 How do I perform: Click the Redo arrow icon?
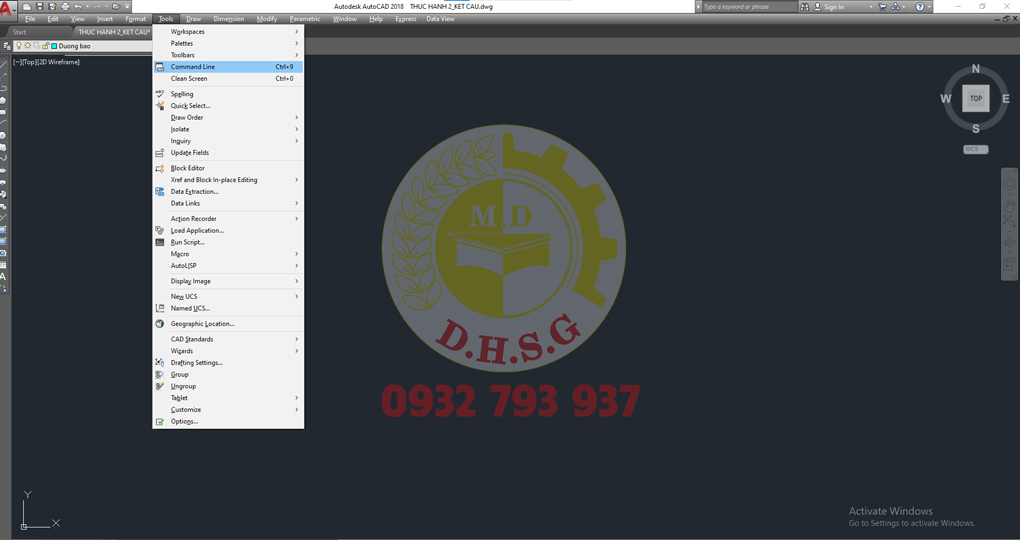pyautogui.click(x=97, y=7)
